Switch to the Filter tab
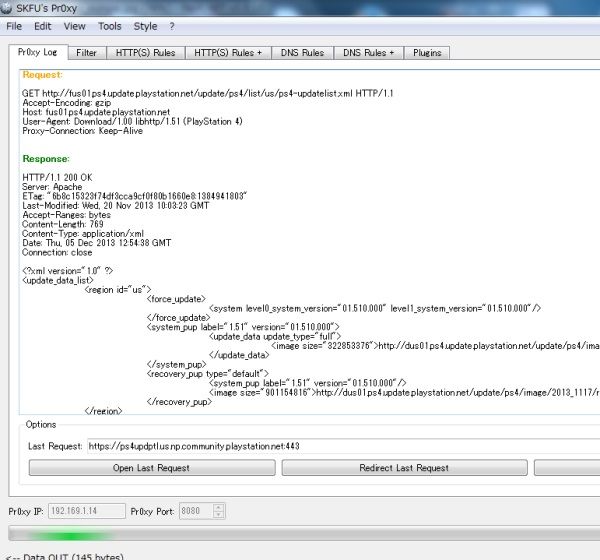Viewport: 600px width, 560px height. tap(86, 53)
